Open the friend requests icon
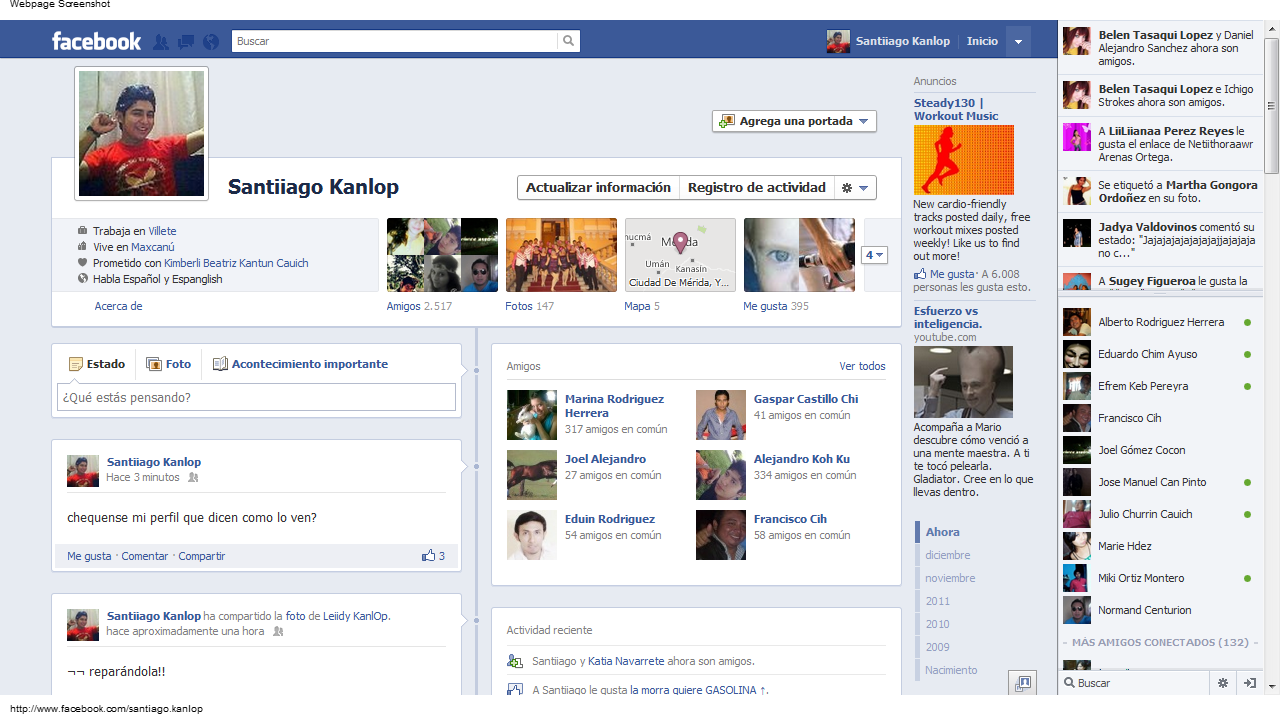This screenshot has height=715, width=1280. click(161, 41)
